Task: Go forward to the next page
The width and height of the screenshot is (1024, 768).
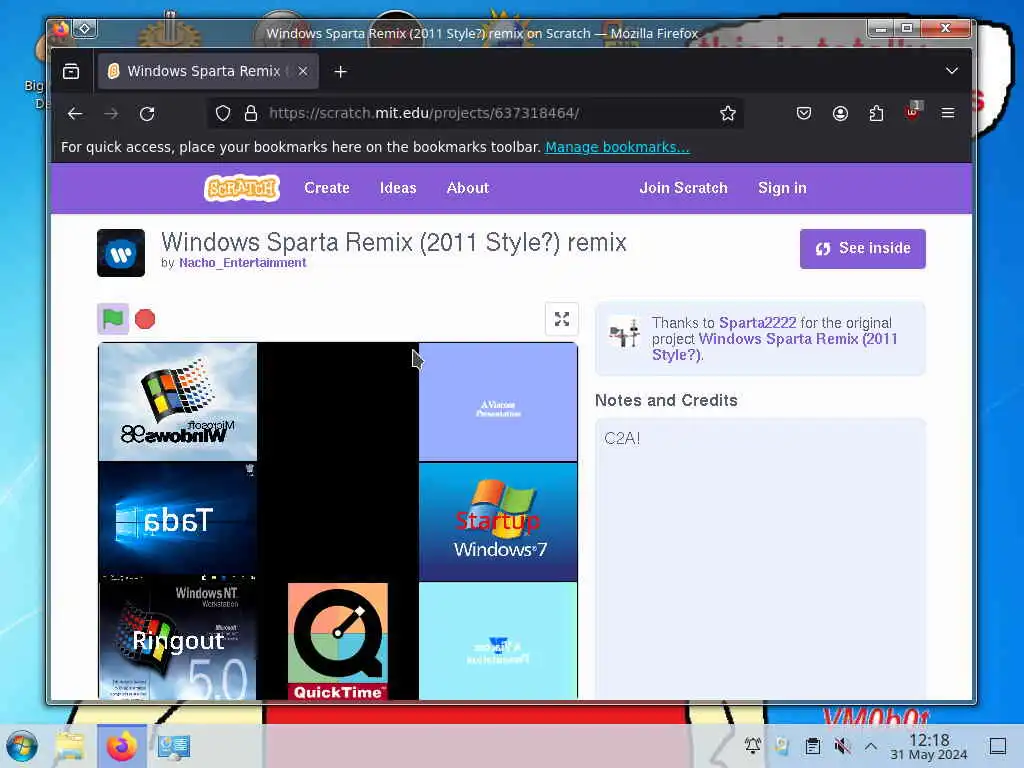Action: (x=111, y=114)
